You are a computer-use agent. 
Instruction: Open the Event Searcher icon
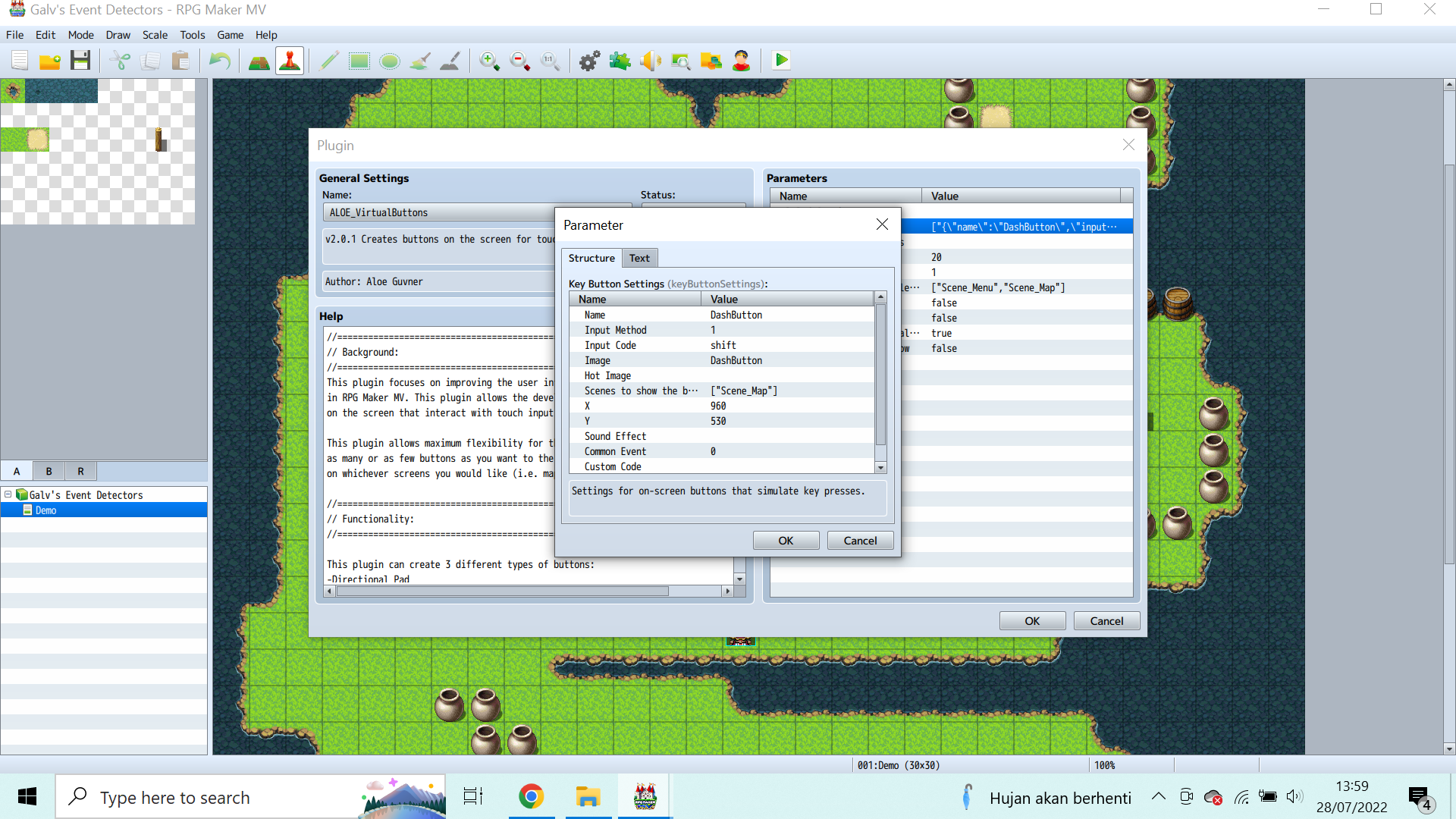[x=681, y=61]
